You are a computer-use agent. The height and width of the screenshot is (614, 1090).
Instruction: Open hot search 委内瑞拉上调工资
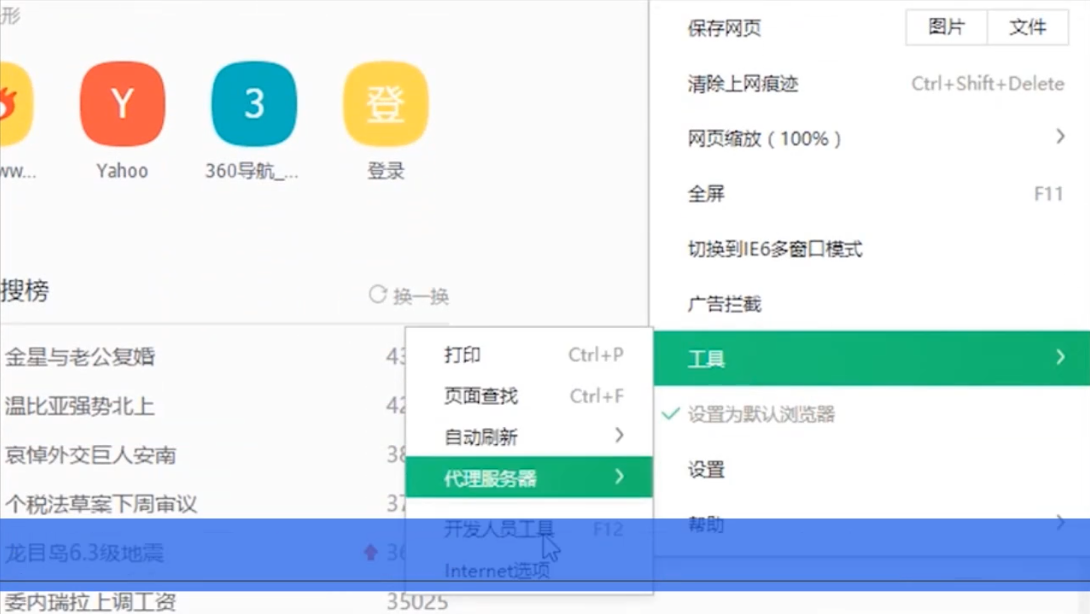pos(90,601)
